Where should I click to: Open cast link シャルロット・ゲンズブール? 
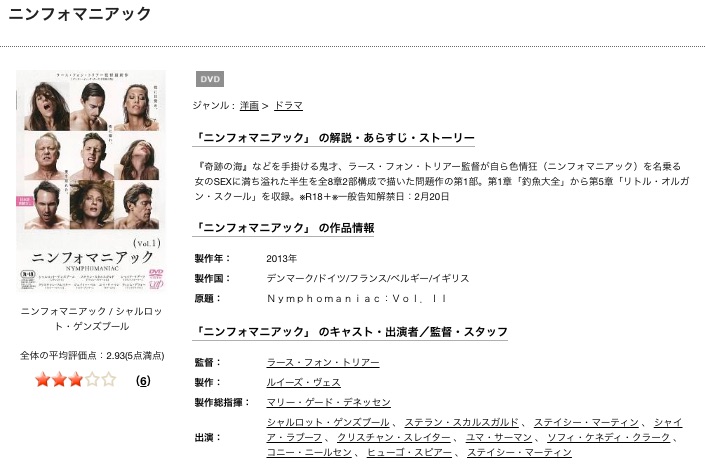tap(328, 423)
